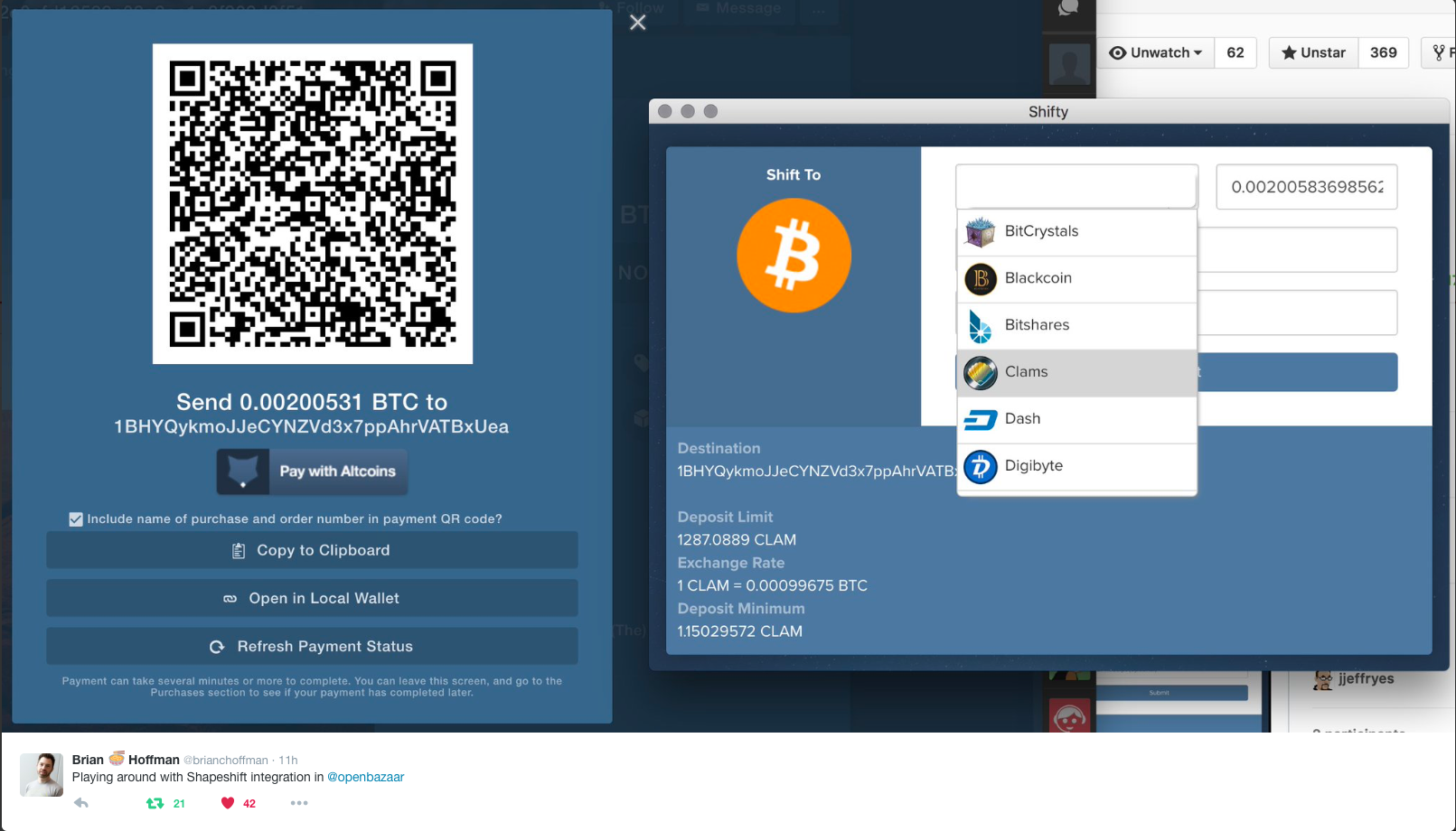Click Deposit Minimum value 1.15029572 CLAM
Viewport: 1456px width, 831px height.
(739, 632)
